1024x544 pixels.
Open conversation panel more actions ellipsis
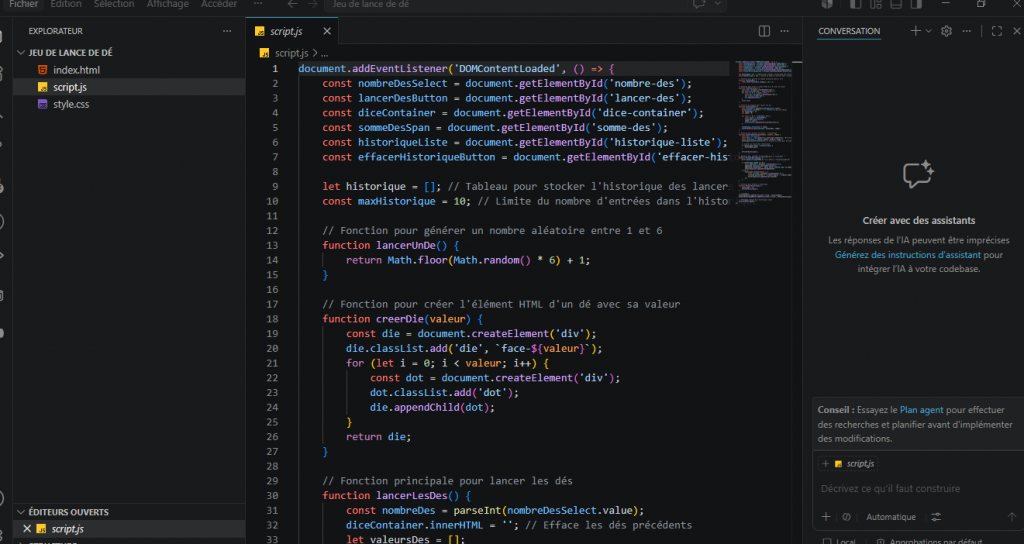(967, 31)
